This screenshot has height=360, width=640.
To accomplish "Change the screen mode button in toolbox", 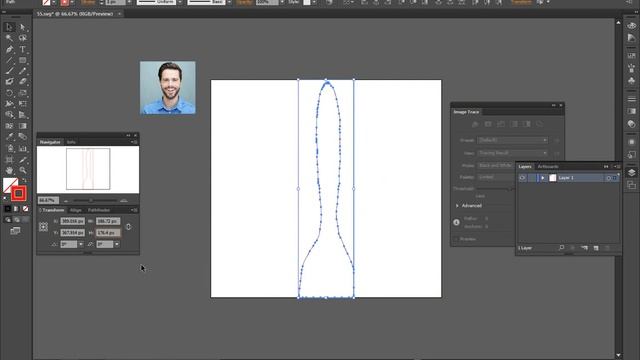I will (x=15, y=231).
